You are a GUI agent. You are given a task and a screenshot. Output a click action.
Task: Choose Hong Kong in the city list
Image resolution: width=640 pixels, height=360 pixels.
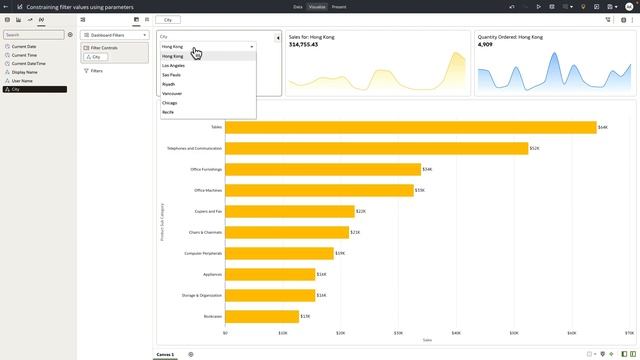[x=208, y=56]
